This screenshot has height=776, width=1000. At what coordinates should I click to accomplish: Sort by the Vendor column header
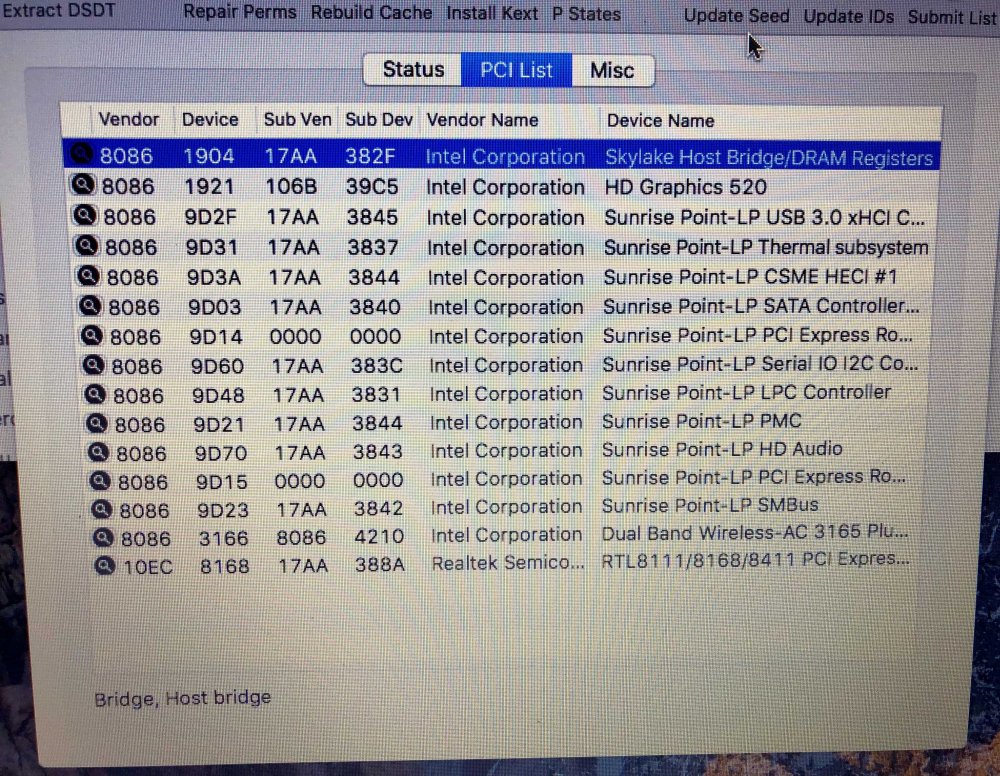point(129,119)
